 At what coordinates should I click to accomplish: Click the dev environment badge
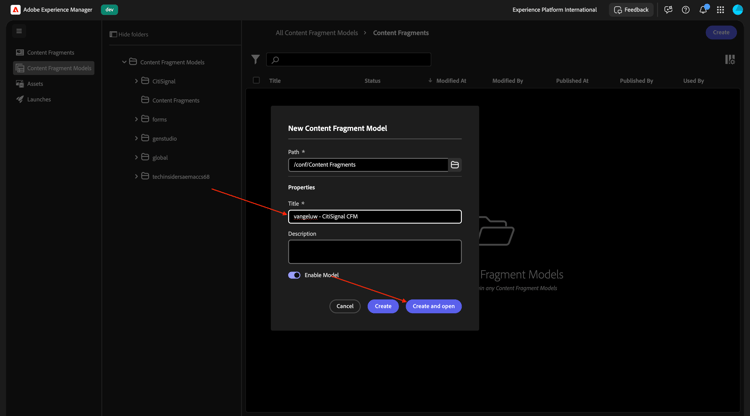tap(110, 10)
